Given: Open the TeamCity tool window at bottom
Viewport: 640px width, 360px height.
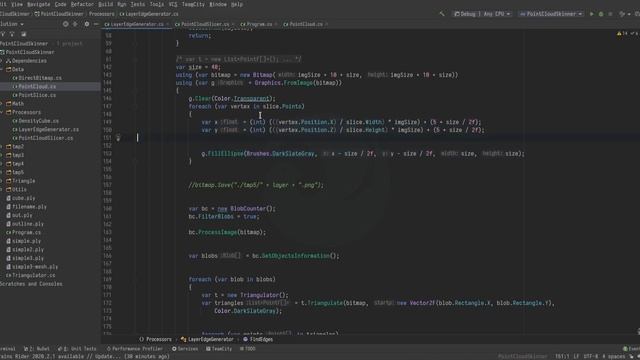Looking at the screenshot, I should pos(219,349).
